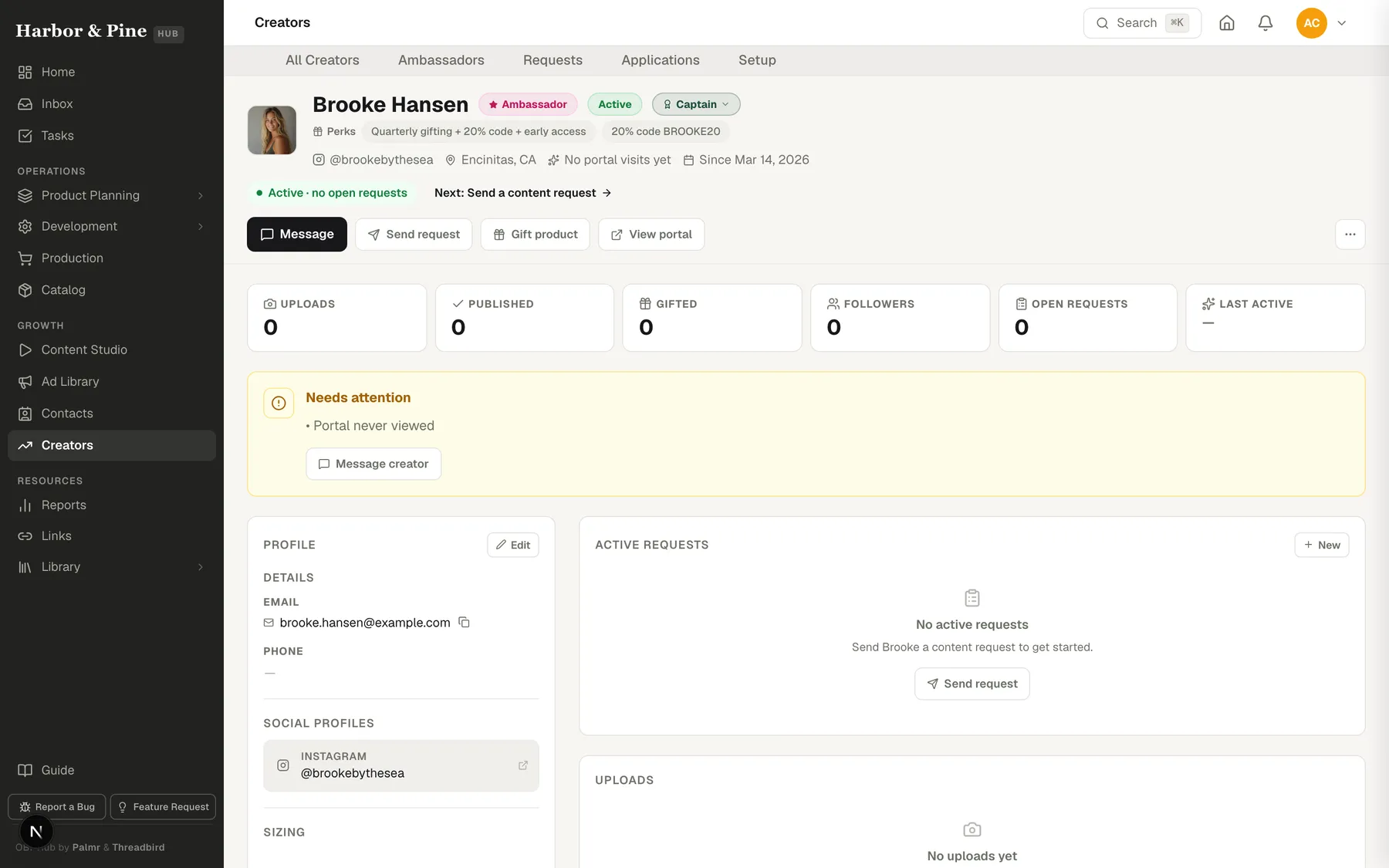Click the Message button

click(297, 235)
